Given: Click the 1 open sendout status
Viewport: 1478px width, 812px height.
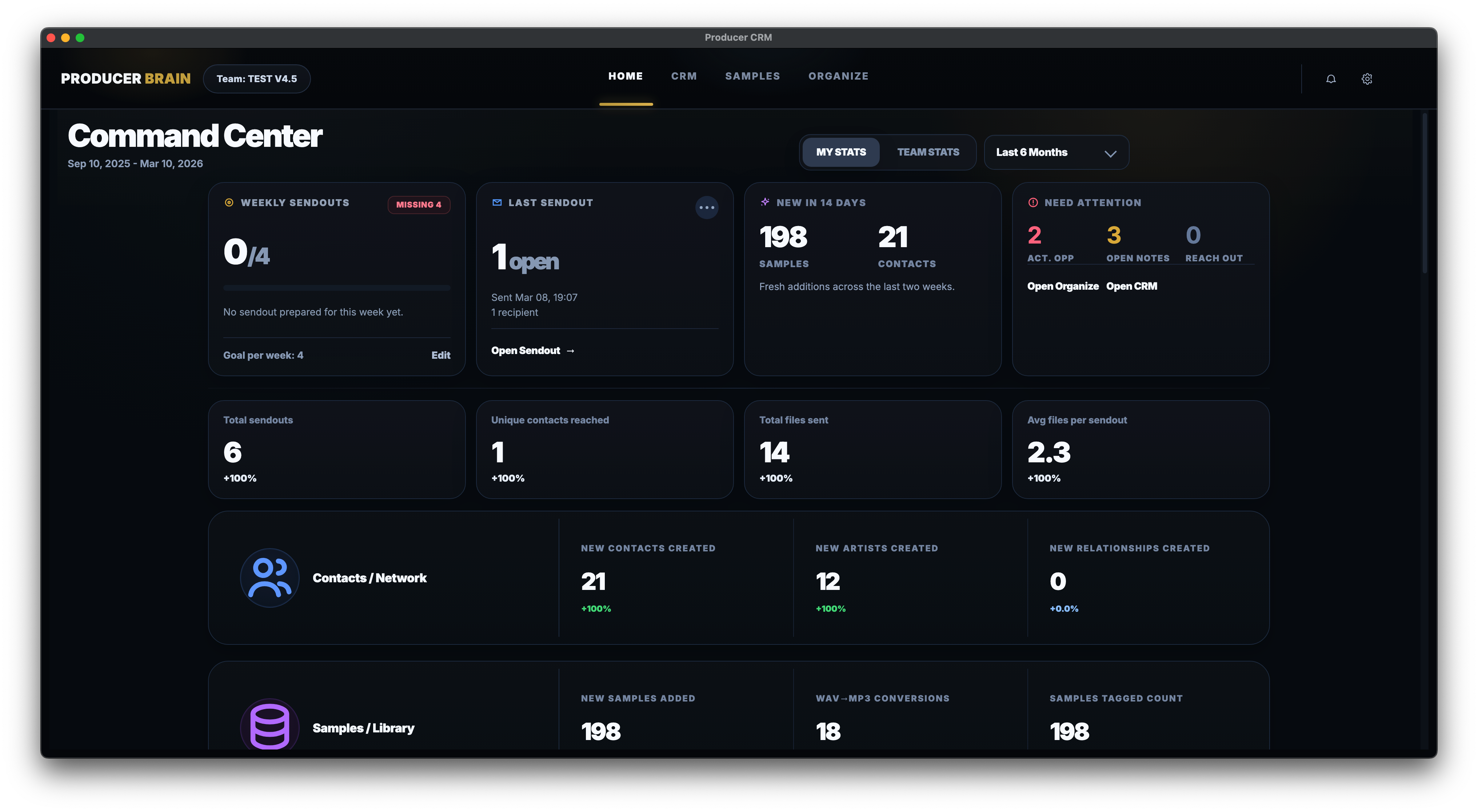Looking at the screenshot, I should tap(525, 257).
